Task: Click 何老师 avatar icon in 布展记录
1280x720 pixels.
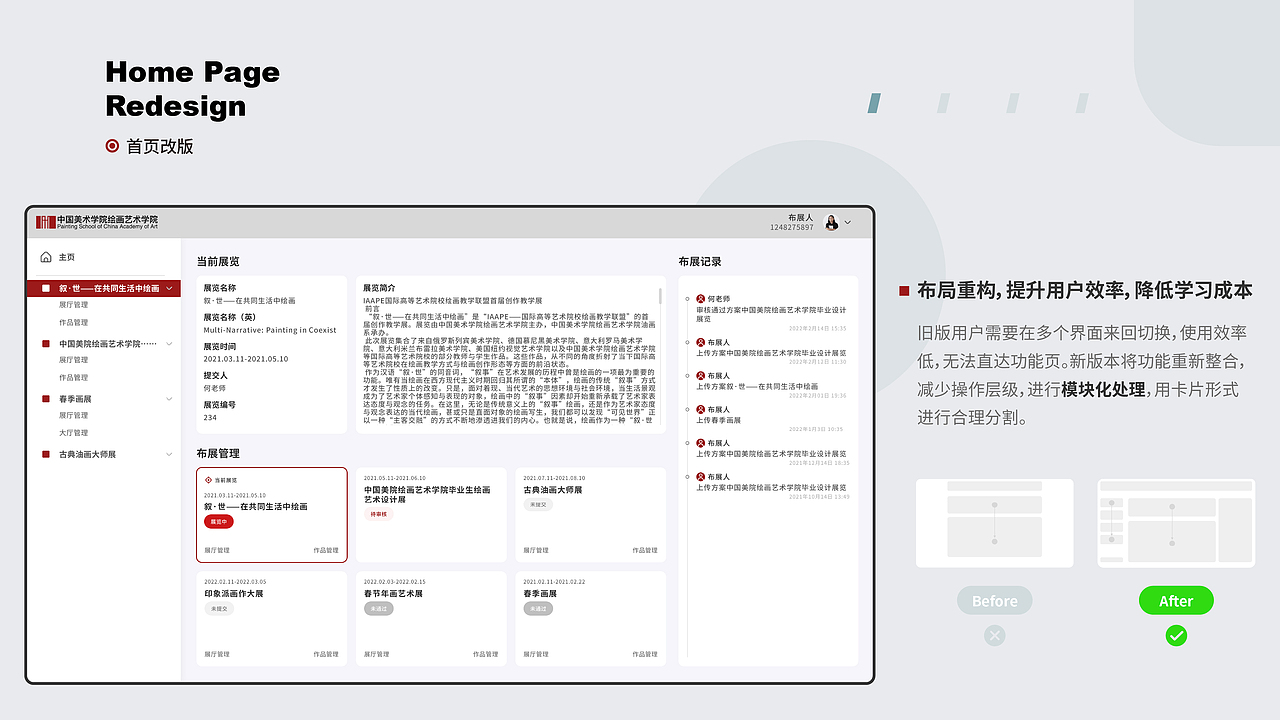Action: pos(701,299)
